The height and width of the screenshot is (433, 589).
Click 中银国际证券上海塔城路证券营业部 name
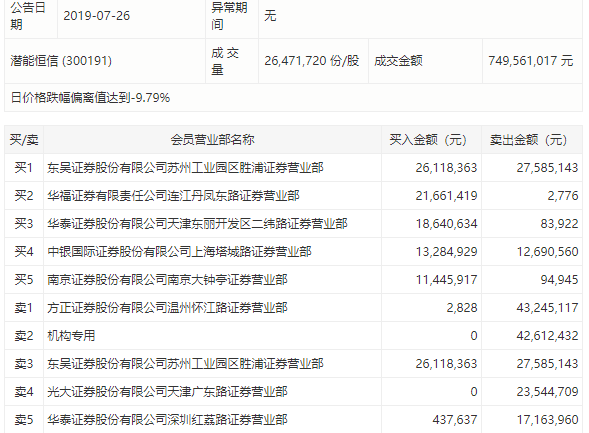(179, 252)
